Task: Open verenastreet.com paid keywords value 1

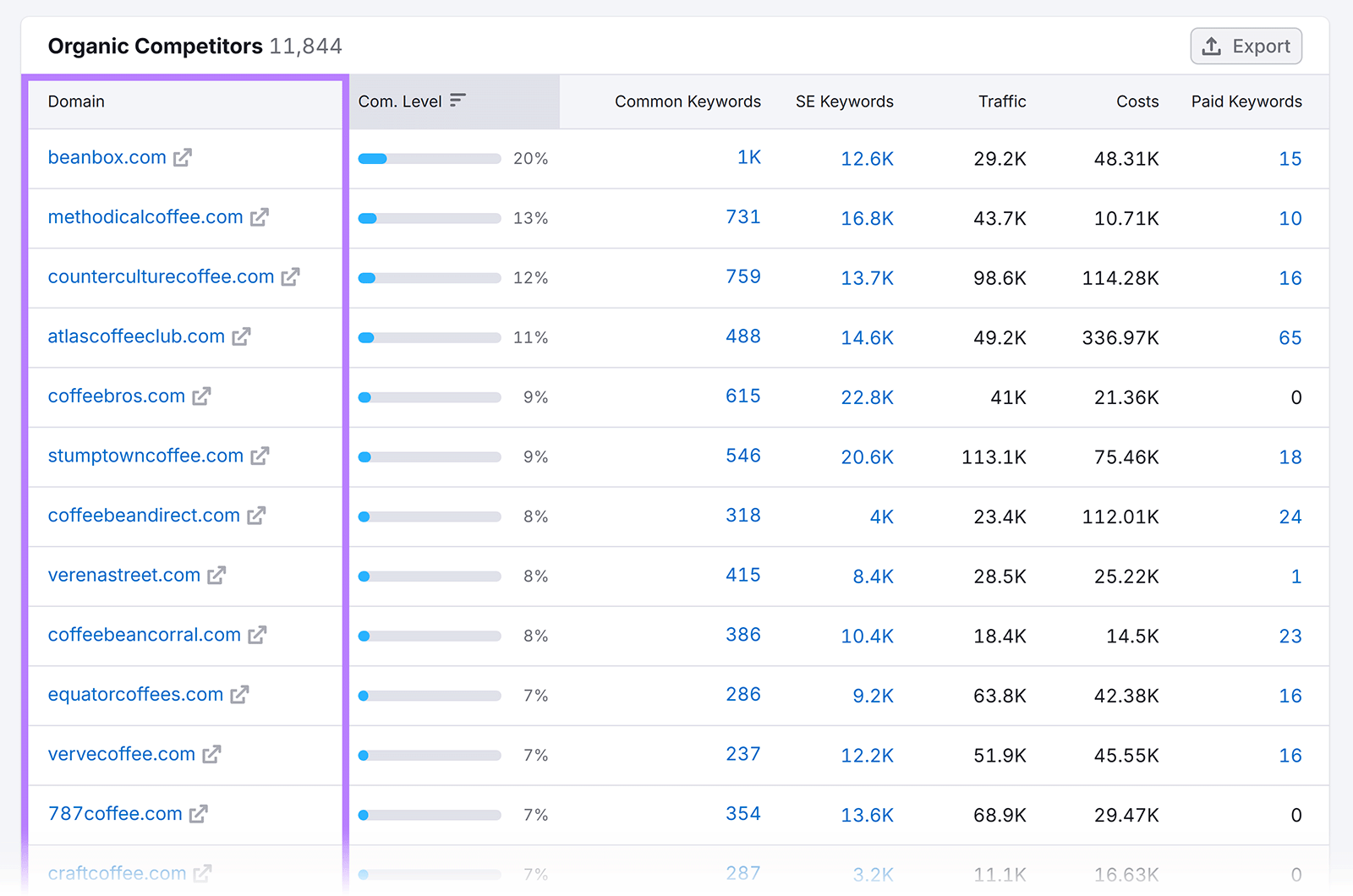Action: click(x=1296, y=576)
